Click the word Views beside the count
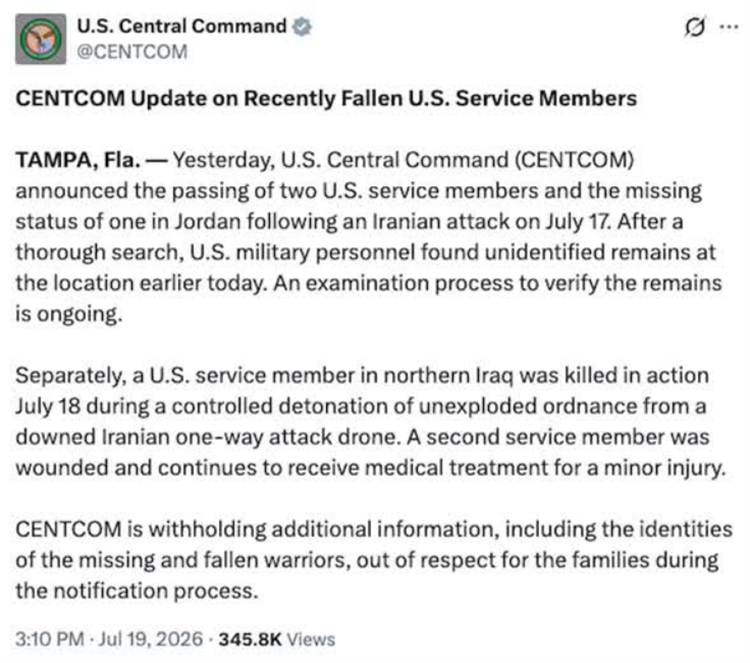 [x=311, y=639]
